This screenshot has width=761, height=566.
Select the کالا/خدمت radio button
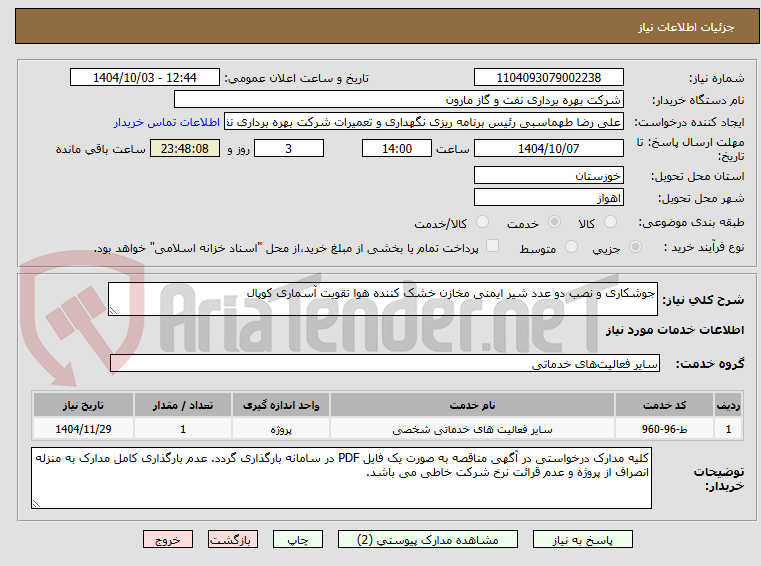point(482,222)
